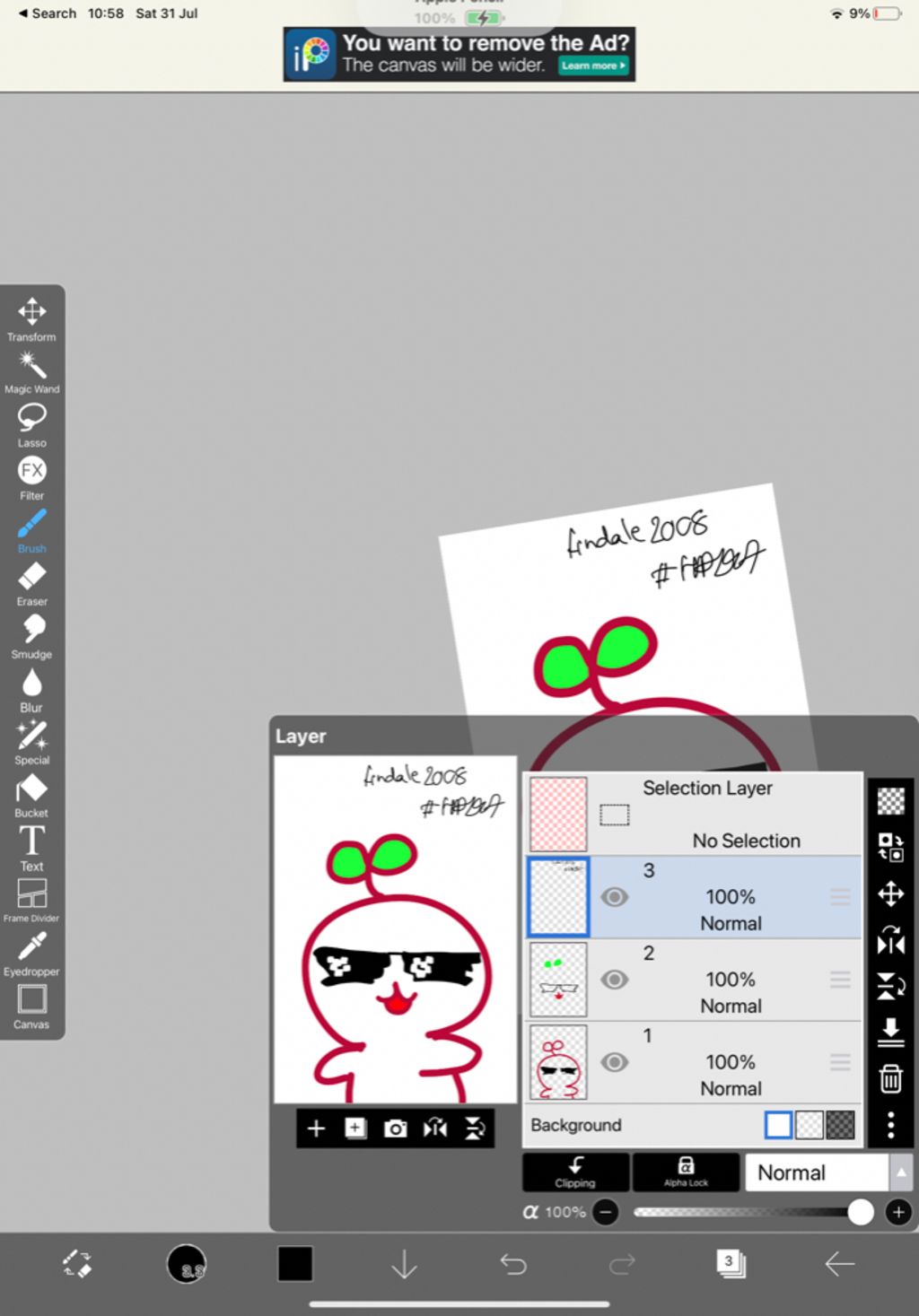Hide layer 3 using eye icon
The height and width of the screenshot is (1316, 919).
614,897
